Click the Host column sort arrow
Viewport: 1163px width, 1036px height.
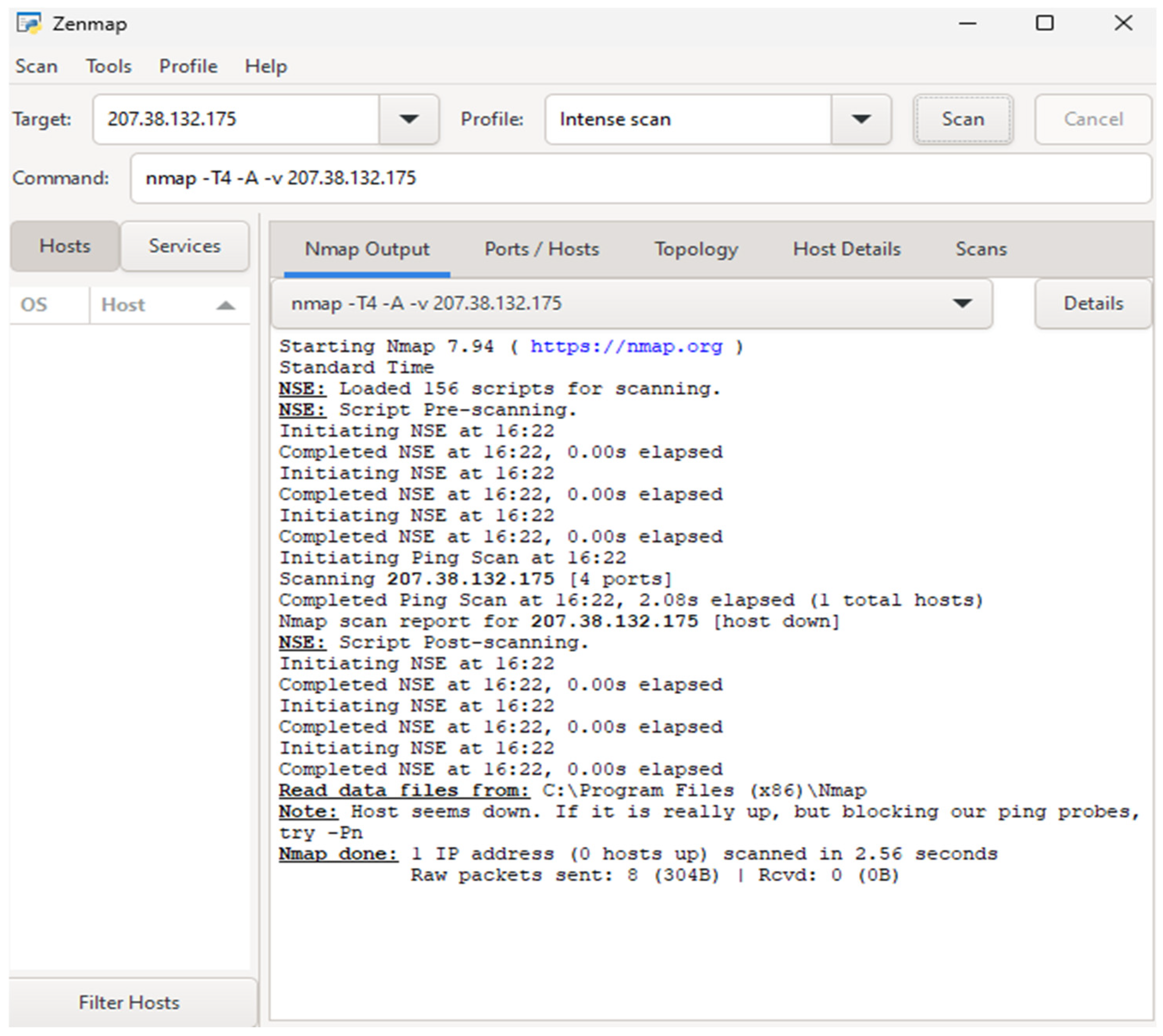(x=226, y=306)
